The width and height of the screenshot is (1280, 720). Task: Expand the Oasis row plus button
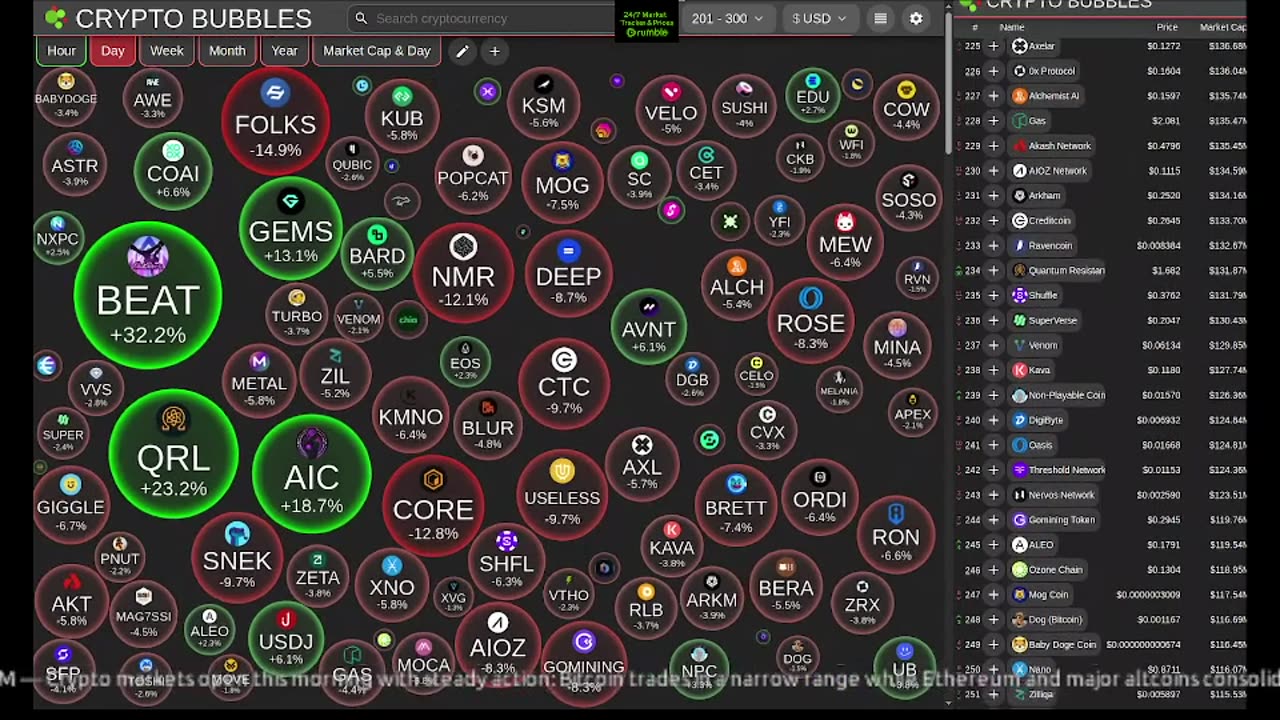[x=993, y=445]
